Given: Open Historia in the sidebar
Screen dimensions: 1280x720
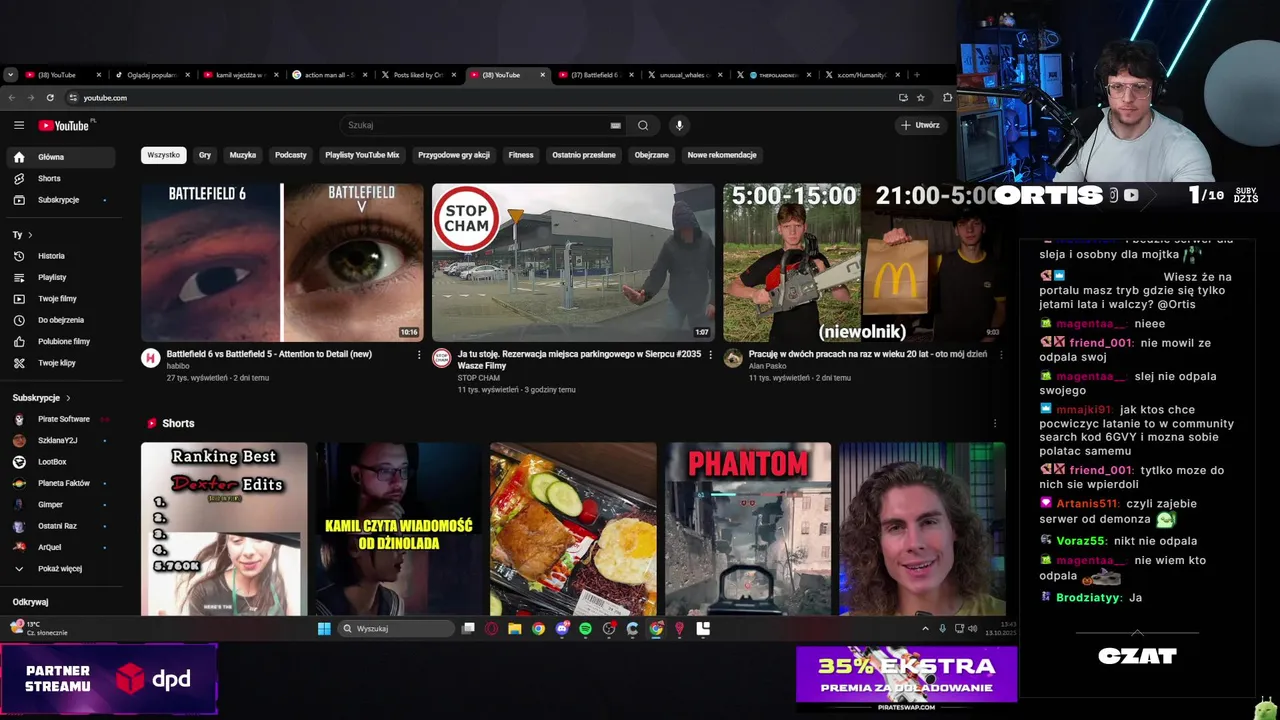Looking at the screenshot, I should point(62,256).
